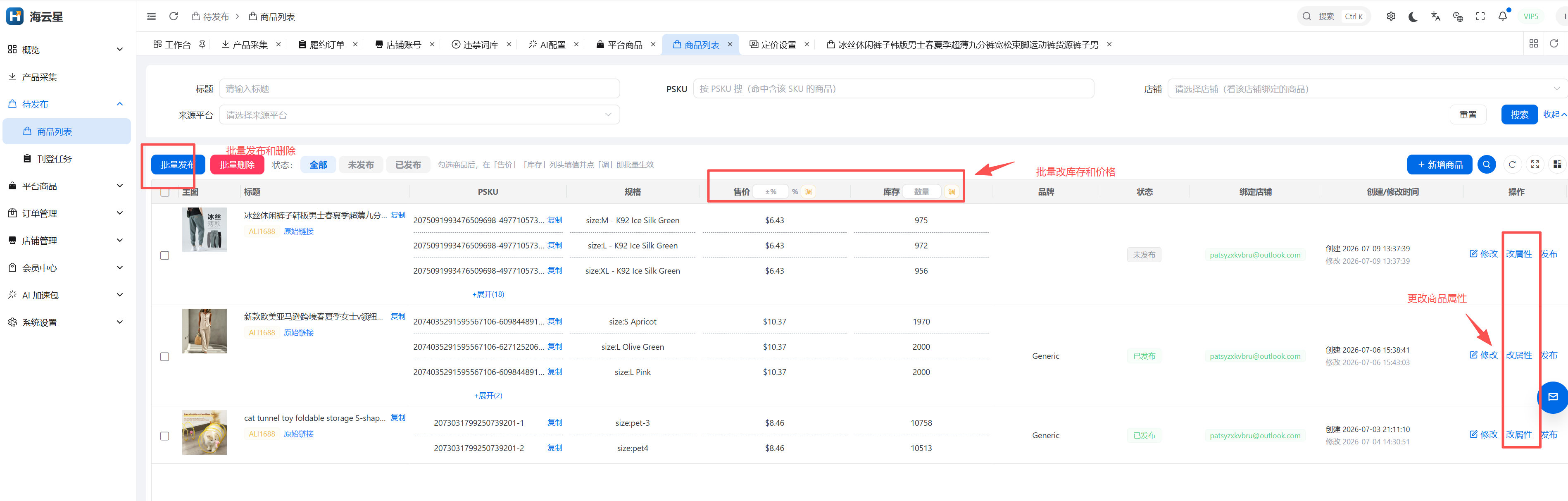Open tab layout grid icon at right
This screenshot has height=501, width=1568.
1533,44
